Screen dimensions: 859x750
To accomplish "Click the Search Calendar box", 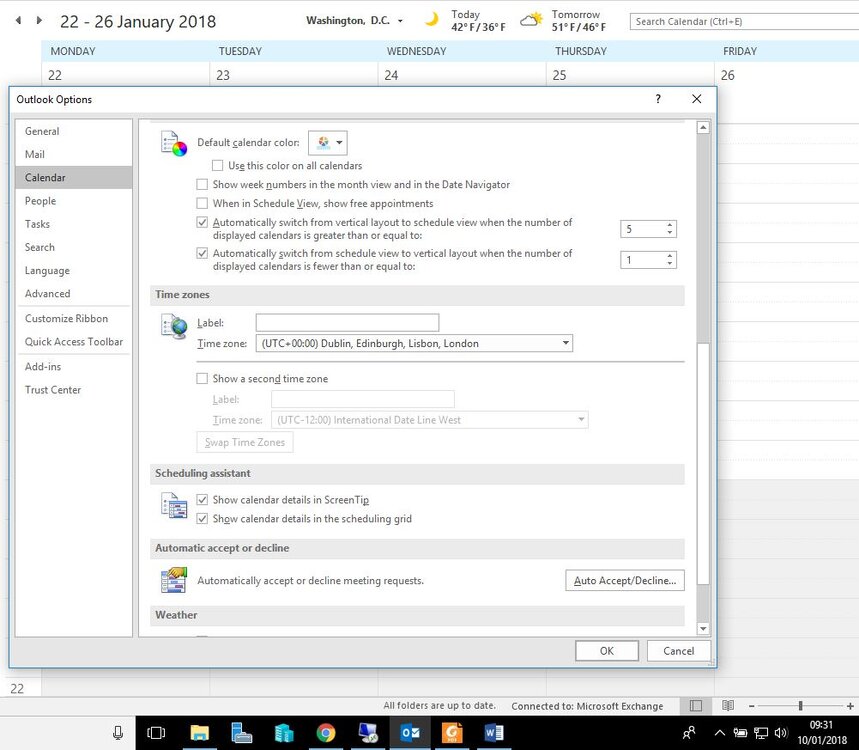I will [745, 21].
